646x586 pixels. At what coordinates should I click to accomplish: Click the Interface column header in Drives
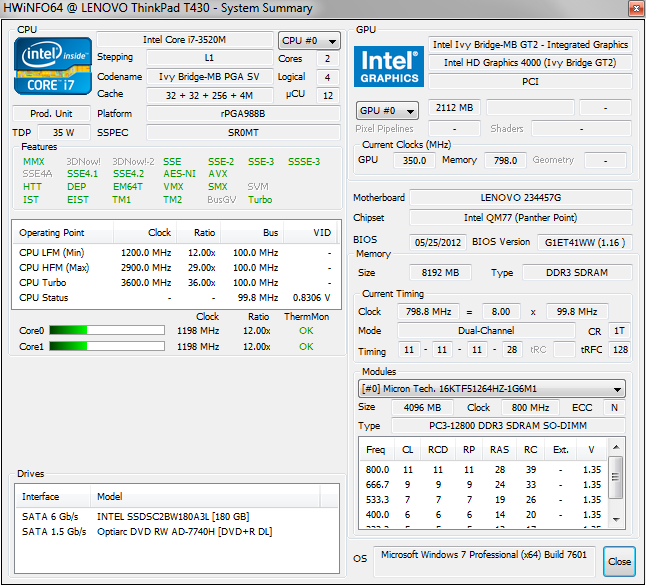41,497
